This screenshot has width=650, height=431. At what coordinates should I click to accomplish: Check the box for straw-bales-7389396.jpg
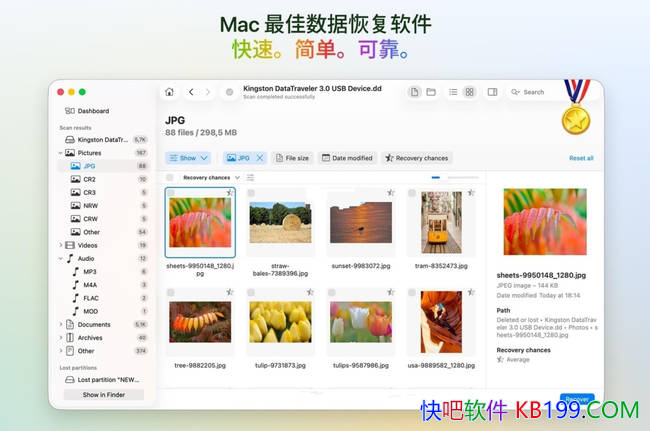click(x=252, y=193)
